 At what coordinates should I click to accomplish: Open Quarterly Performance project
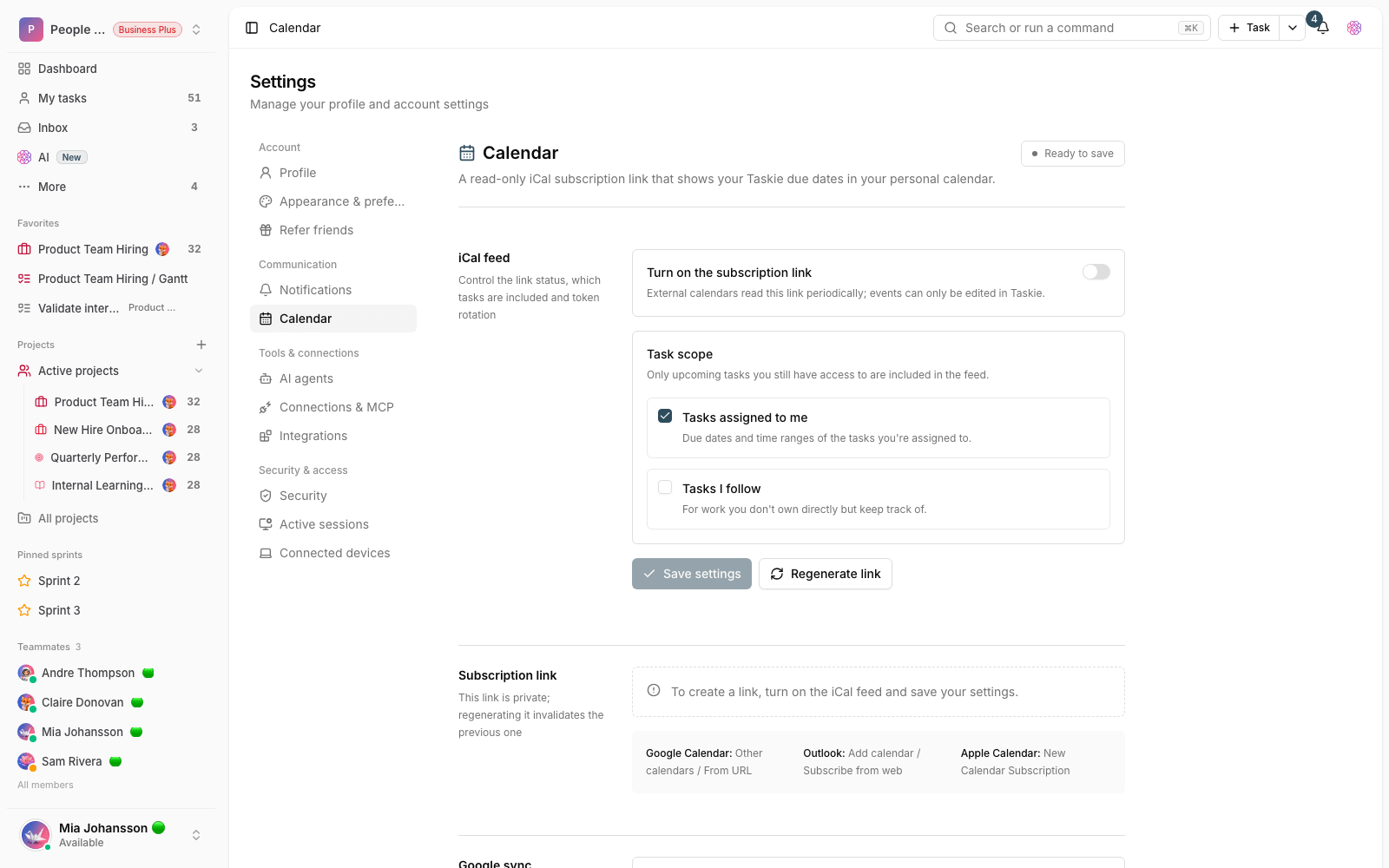coord(118,457)
